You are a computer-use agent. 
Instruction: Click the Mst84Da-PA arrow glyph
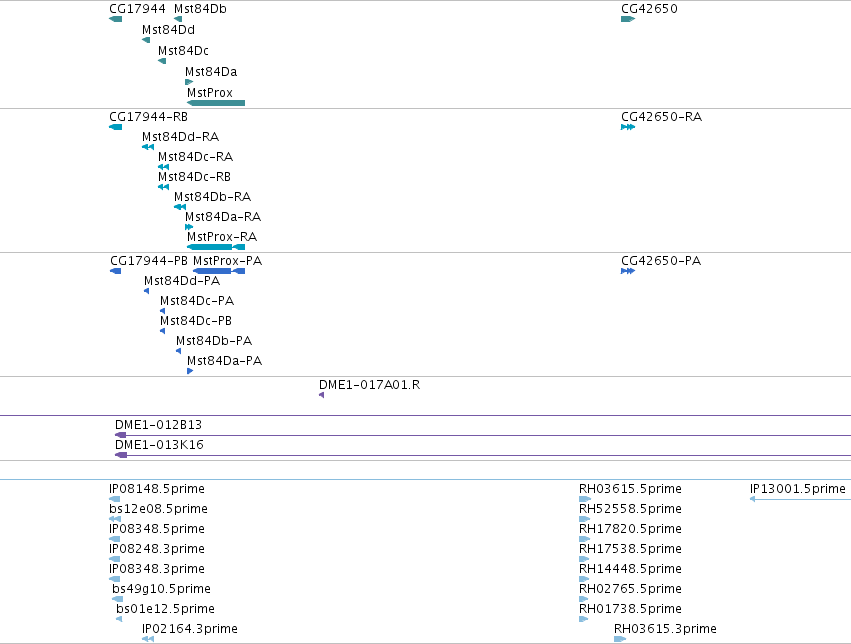pos(190,371)
